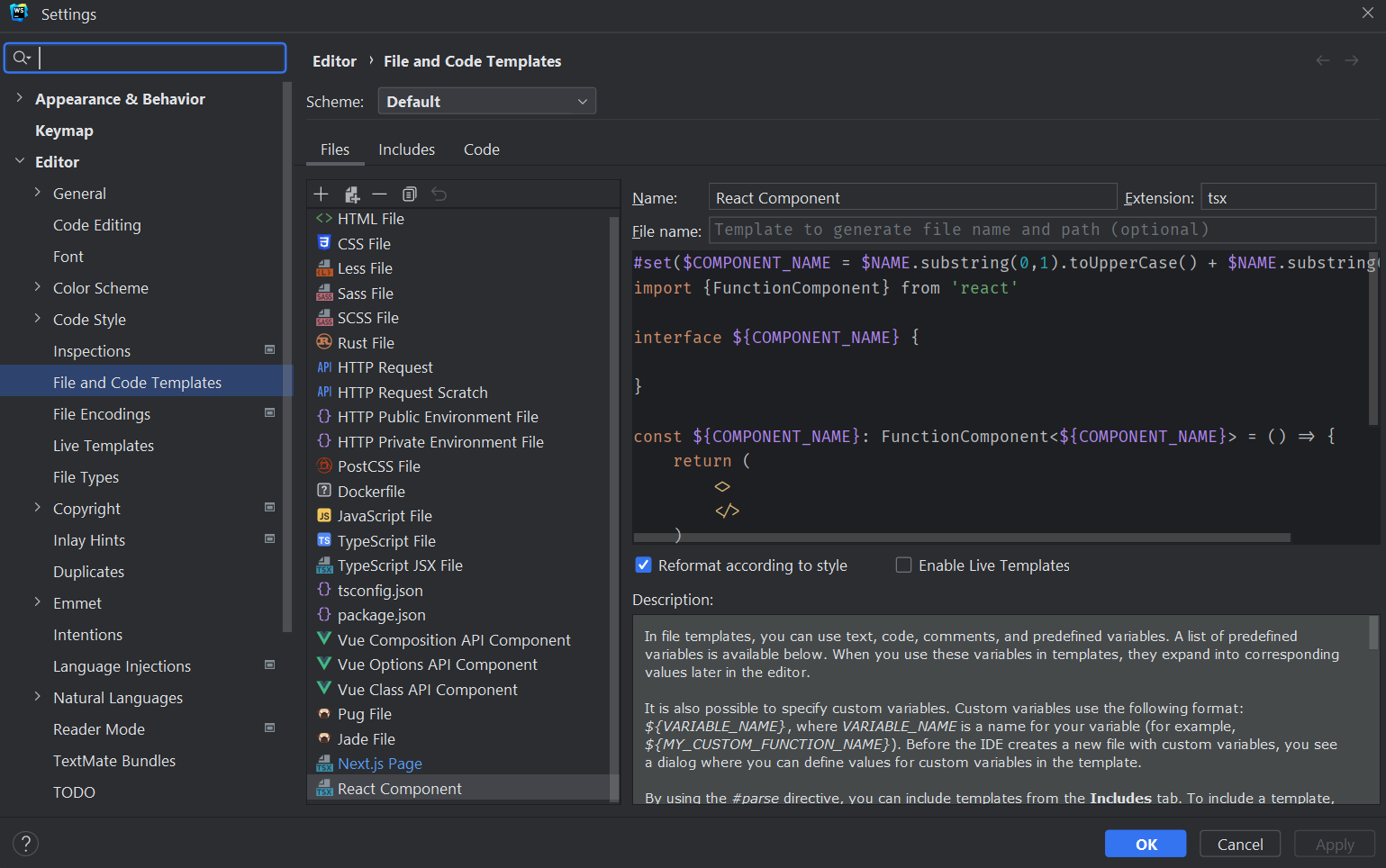Click the plus icon to create template
The width and height of the screenshot is (1386, 868).
(x=321, y=194)
